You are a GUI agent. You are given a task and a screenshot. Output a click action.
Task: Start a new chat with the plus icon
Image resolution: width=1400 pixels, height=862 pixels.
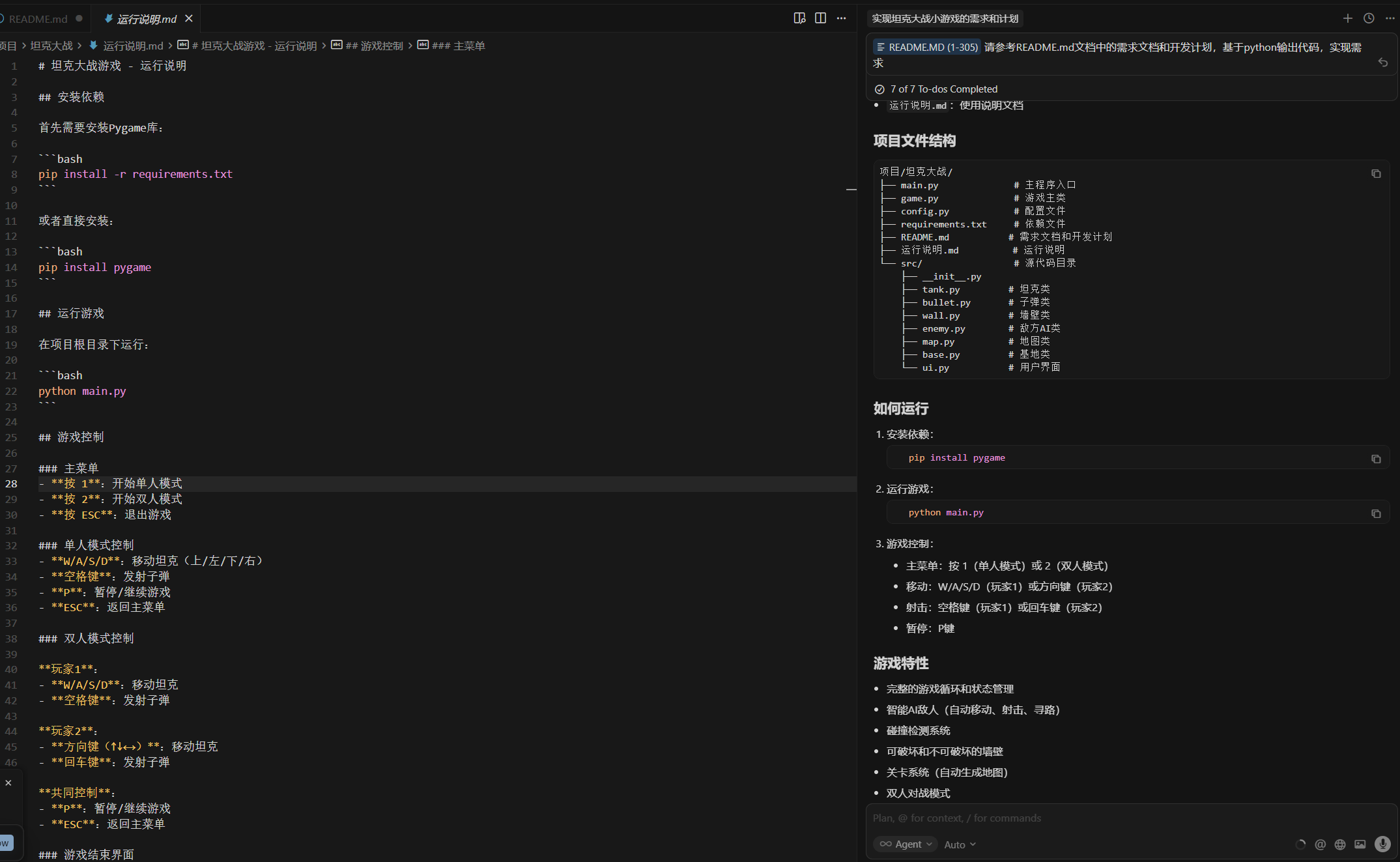coord(1348,18)
